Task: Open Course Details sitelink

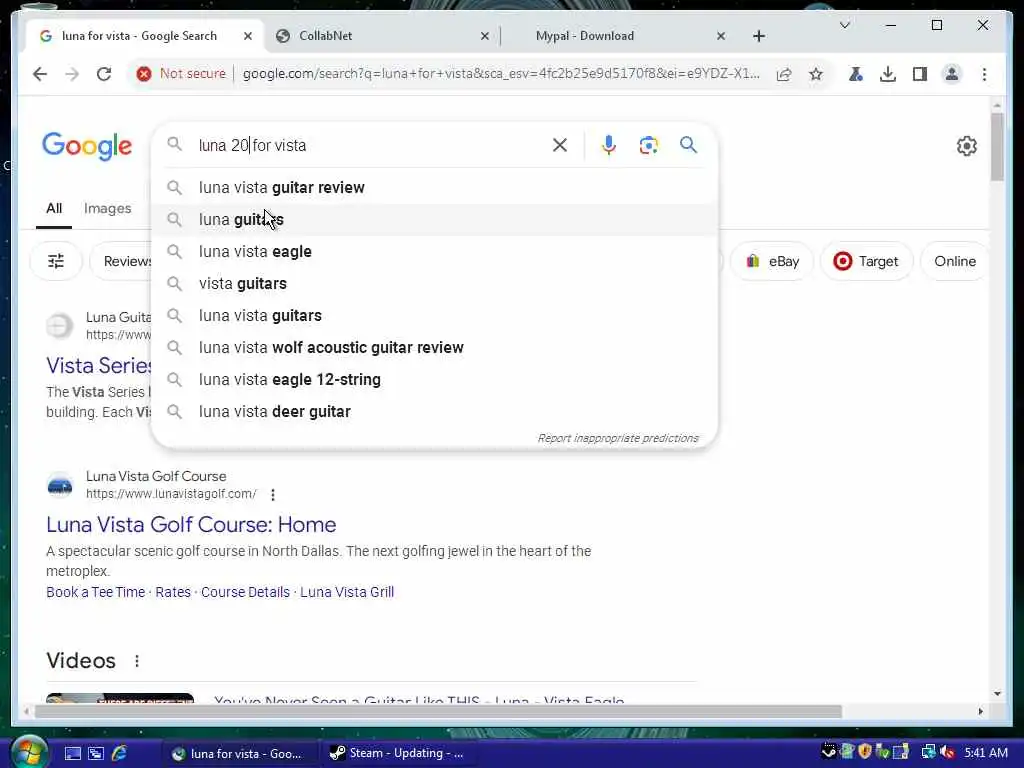Action: point(246,592)
